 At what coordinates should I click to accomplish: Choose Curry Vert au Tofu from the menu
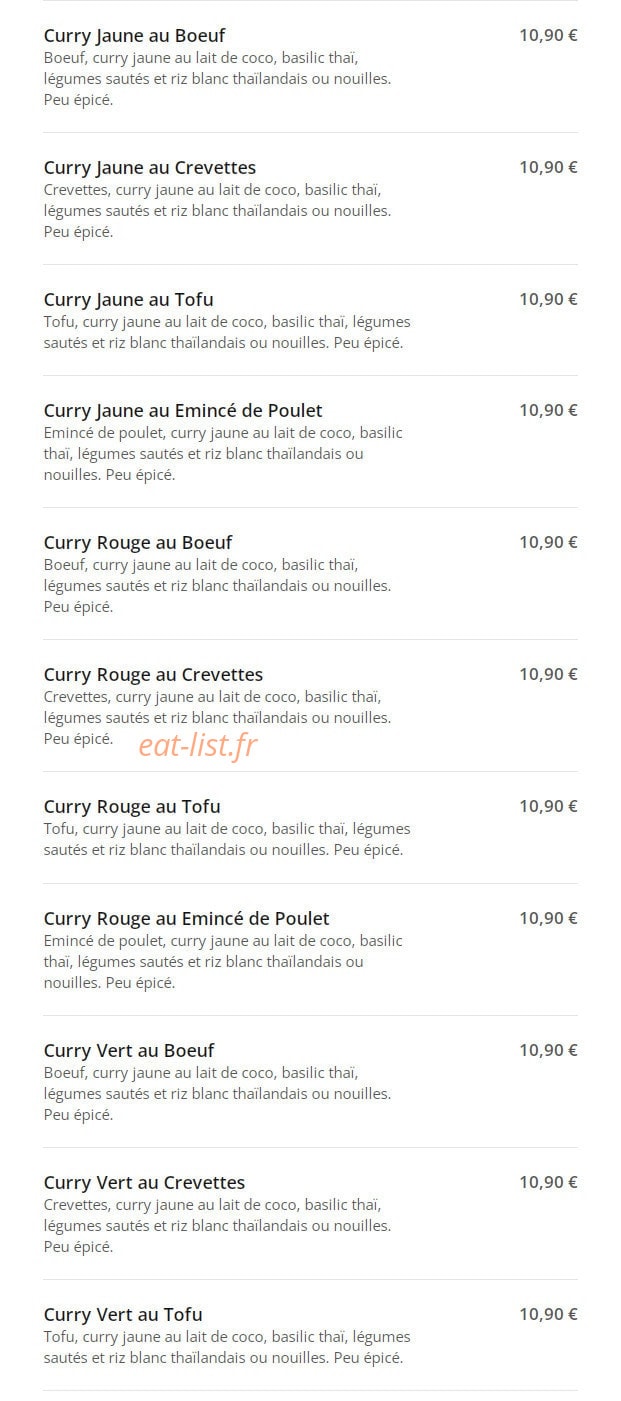point(123,1315)
